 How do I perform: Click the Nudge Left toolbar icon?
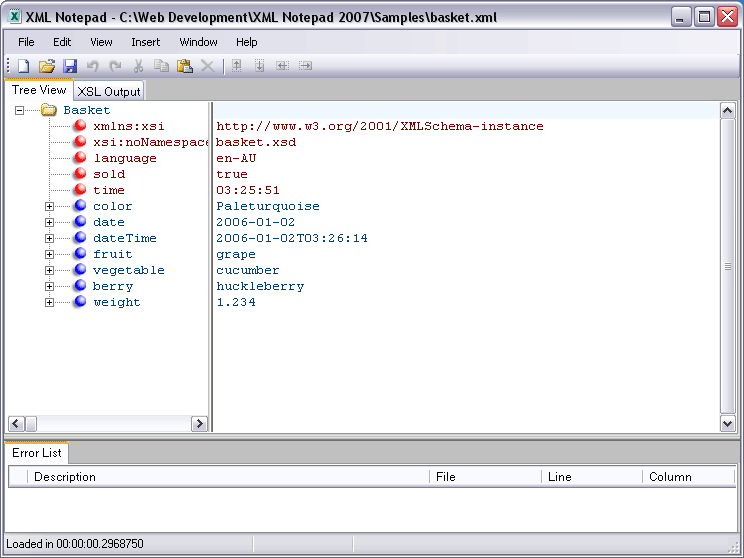(282, 66)
